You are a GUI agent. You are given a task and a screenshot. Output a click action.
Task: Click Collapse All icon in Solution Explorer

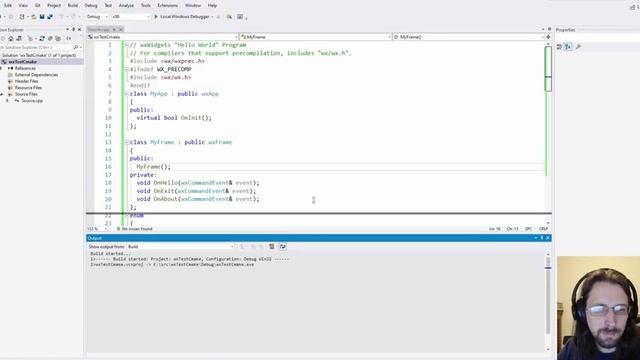[x=50, y=38]
